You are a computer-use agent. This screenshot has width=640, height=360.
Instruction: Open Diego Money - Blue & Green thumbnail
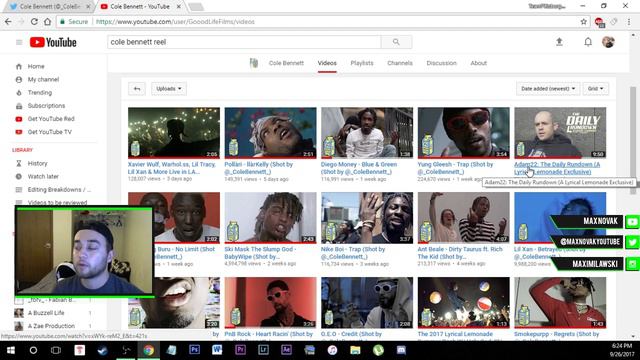(367, 133)
